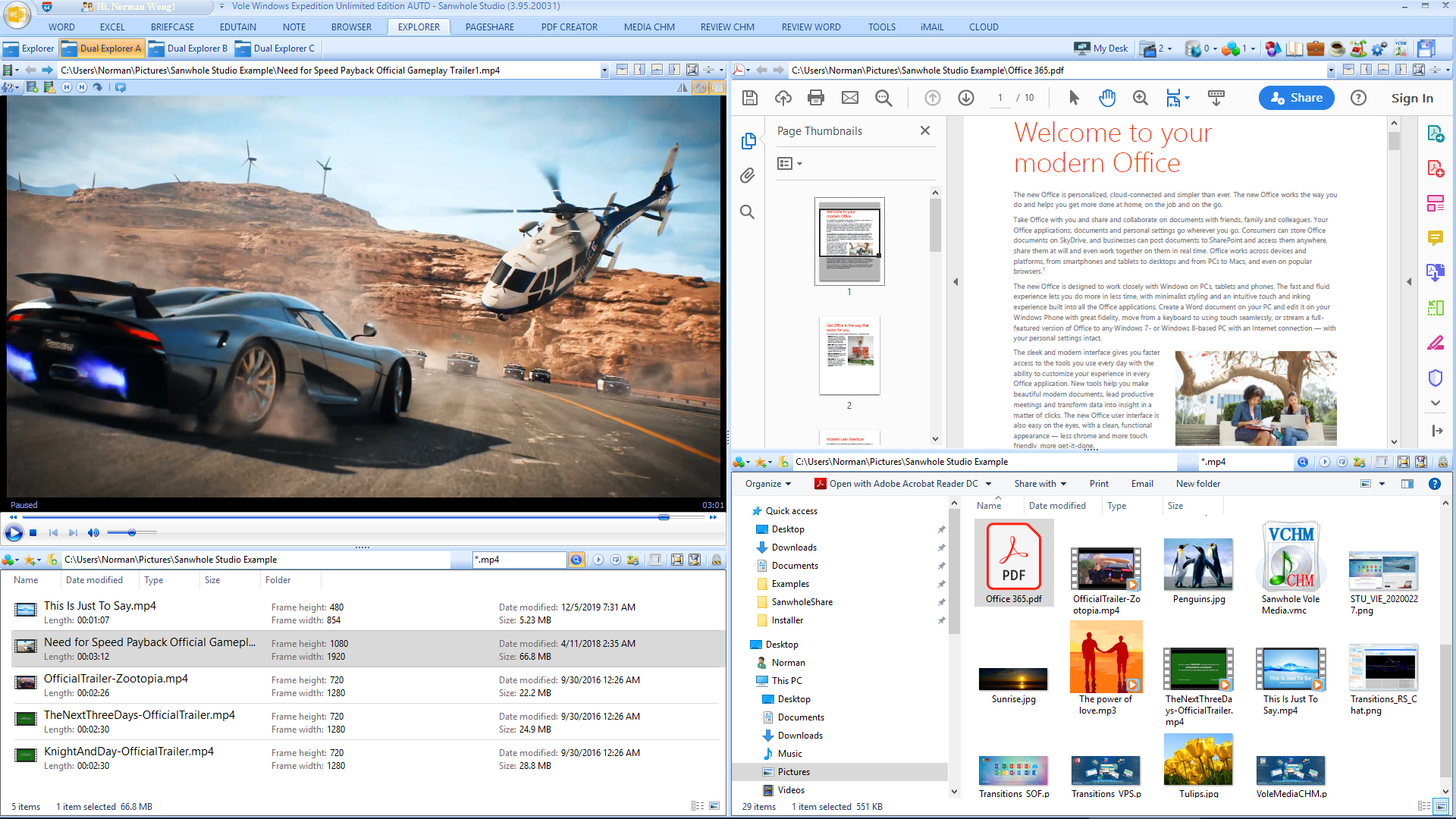Select the PDF selection arrow tool
This screenshot has width=1456, height=819.
[1073, 98]
